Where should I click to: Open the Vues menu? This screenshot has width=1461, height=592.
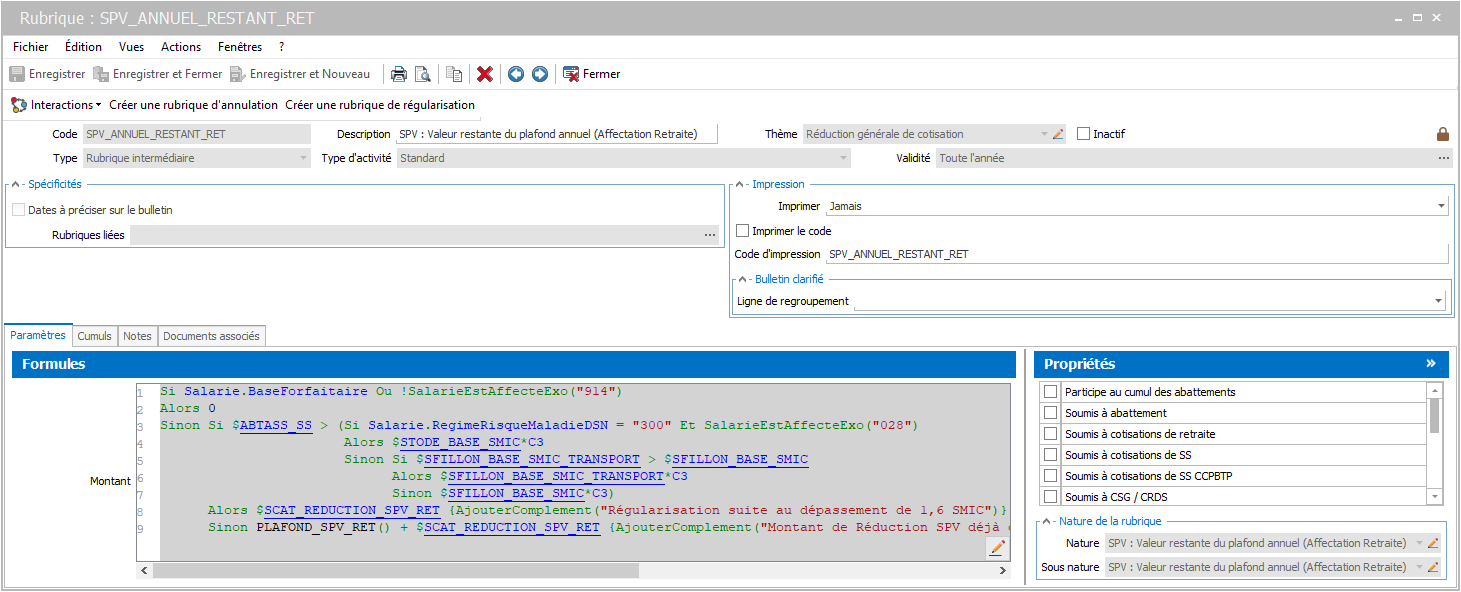point(131,47)
